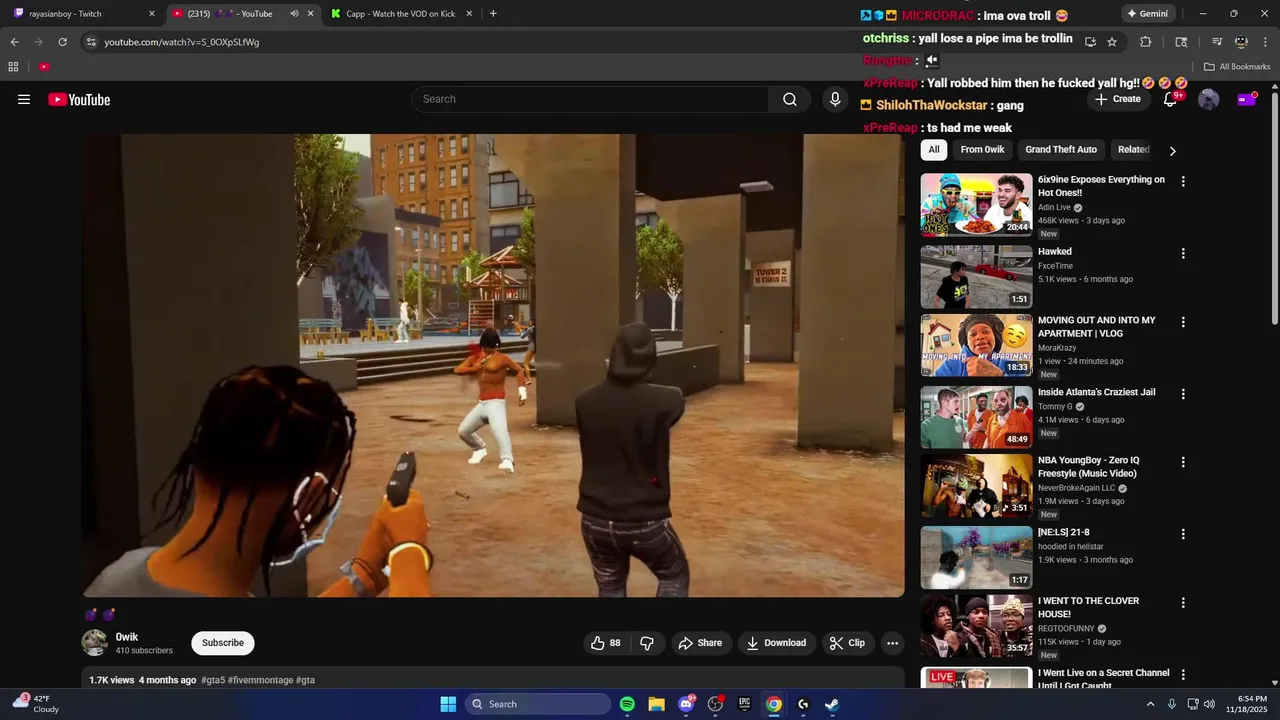The width and height of the screenshot is (1280, 720).
Task: Install app icon in address bar
Action: [x=1090, y=42]
